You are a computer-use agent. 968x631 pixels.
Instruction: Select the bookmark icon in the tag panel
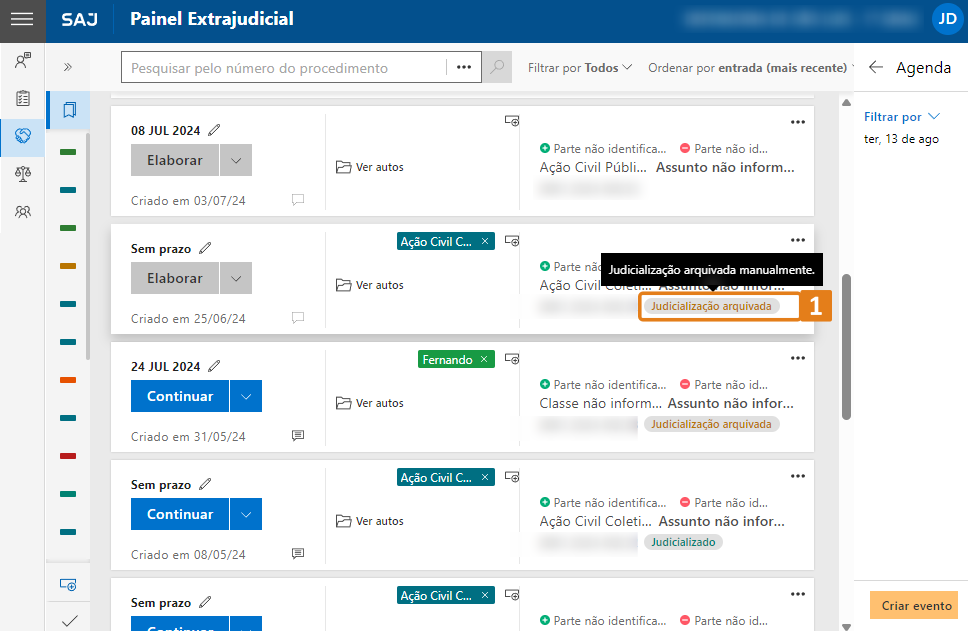tap(69, 110)
